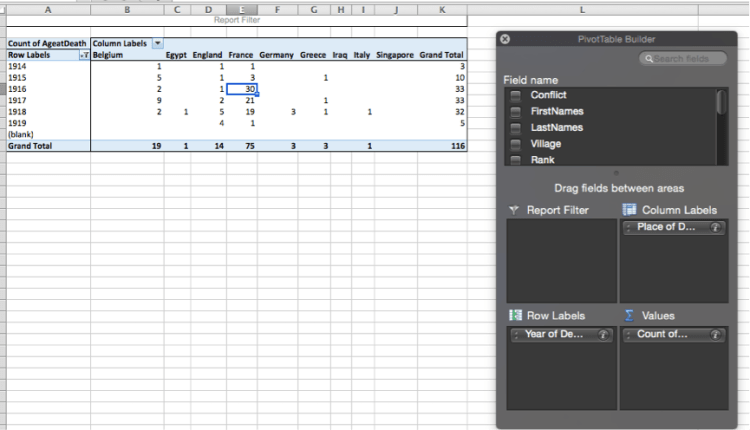750x430 pixels.
Task: Open info button on Count of... field
Action: pos(716,334)
